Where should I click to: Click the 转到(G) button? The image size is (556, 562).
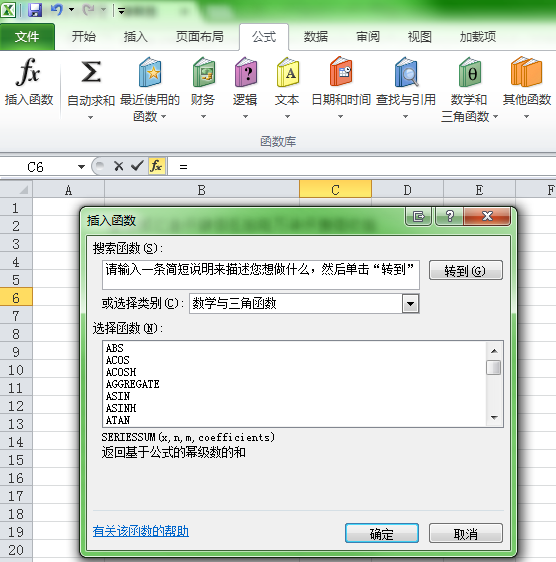(466, 271)
